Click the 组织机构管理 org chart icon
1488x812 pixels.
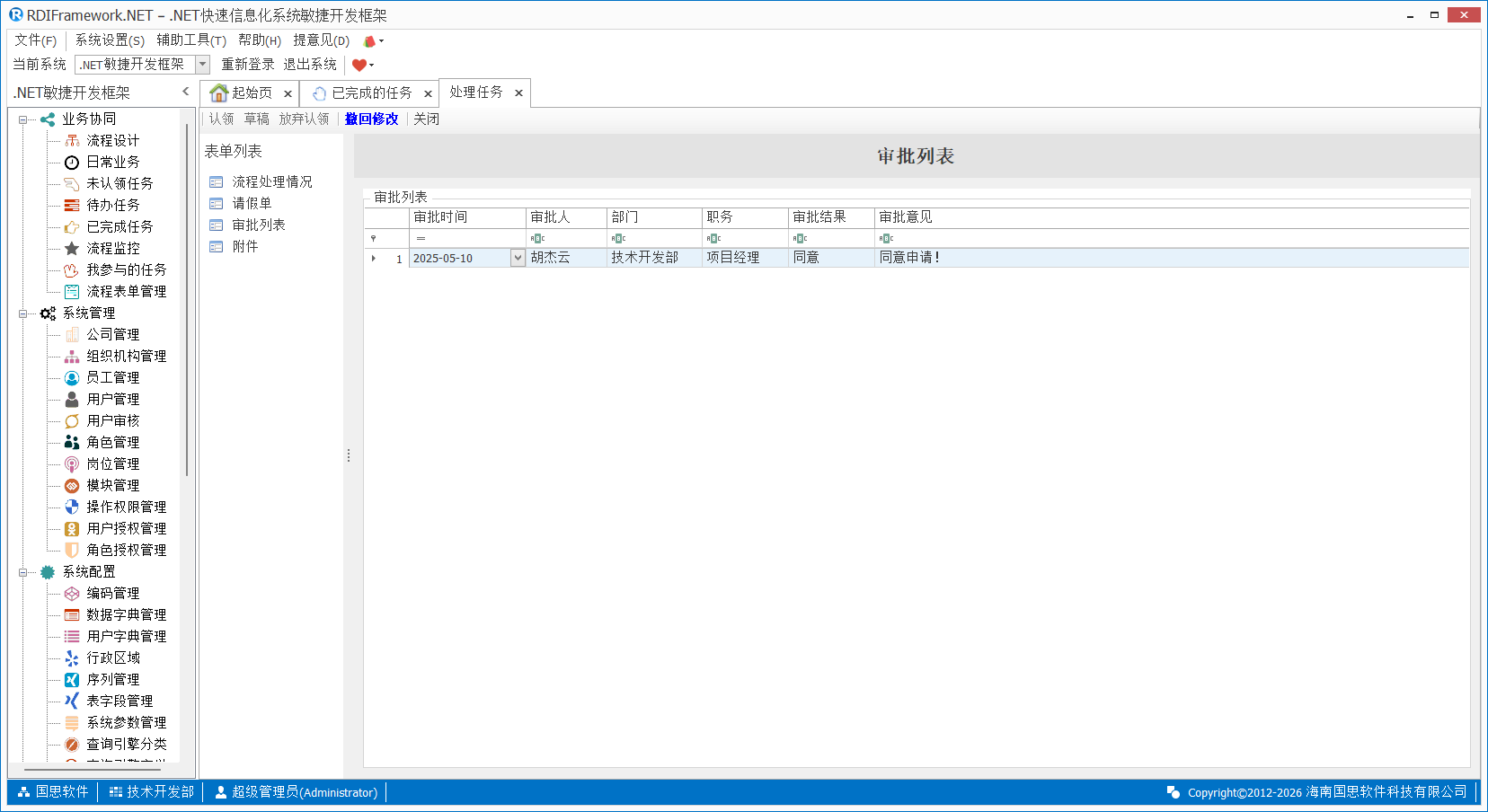72,357
